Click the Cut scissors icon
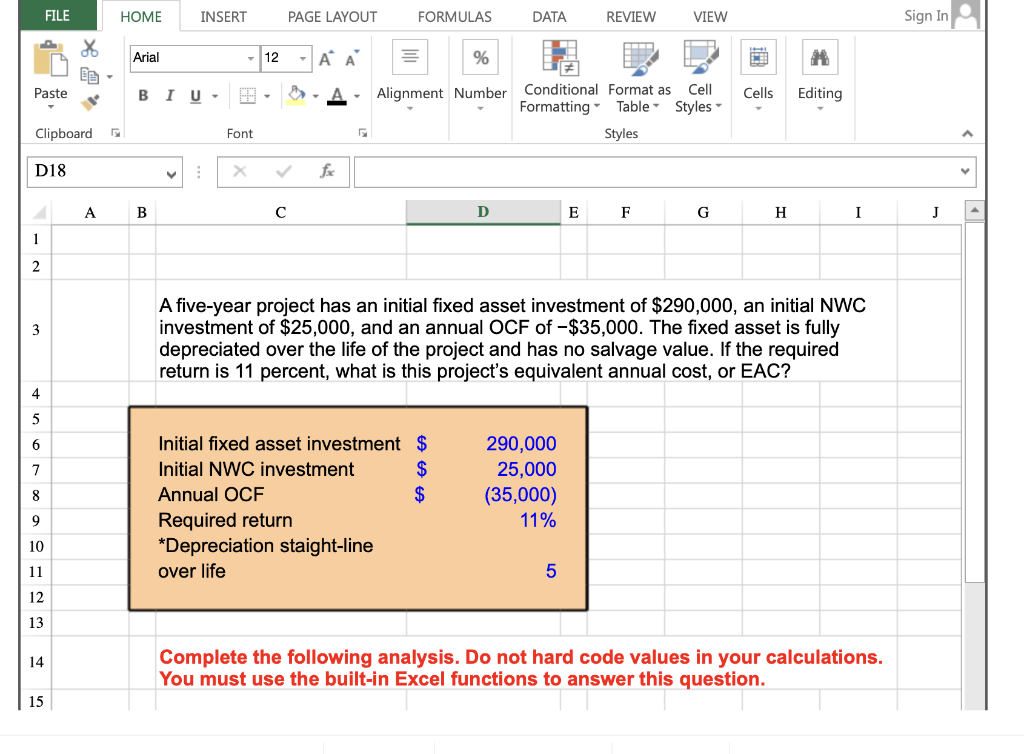The width and height of the screenshot is (1024, 754). (x=89, y=48)
